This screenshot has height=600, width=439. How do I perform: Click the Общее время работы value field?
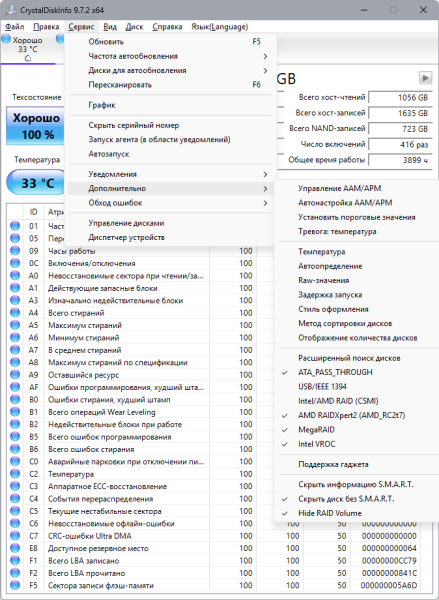coord(401,160)
